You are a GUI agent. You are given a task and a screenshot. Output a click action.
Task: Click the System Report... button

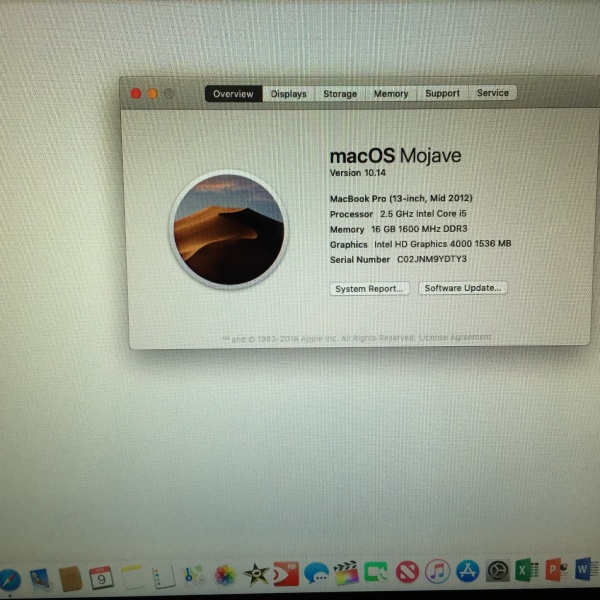click(369, 289)
